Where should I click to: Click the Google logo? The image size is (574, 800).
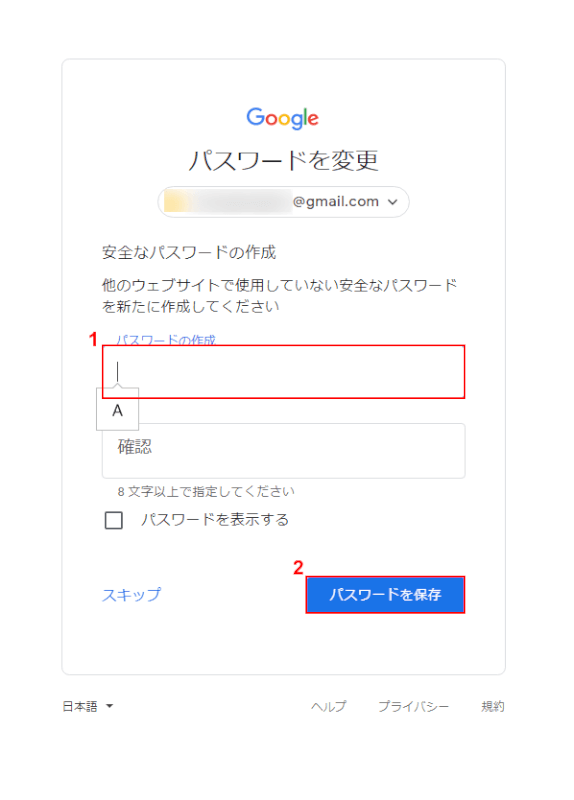coord(283,118)
